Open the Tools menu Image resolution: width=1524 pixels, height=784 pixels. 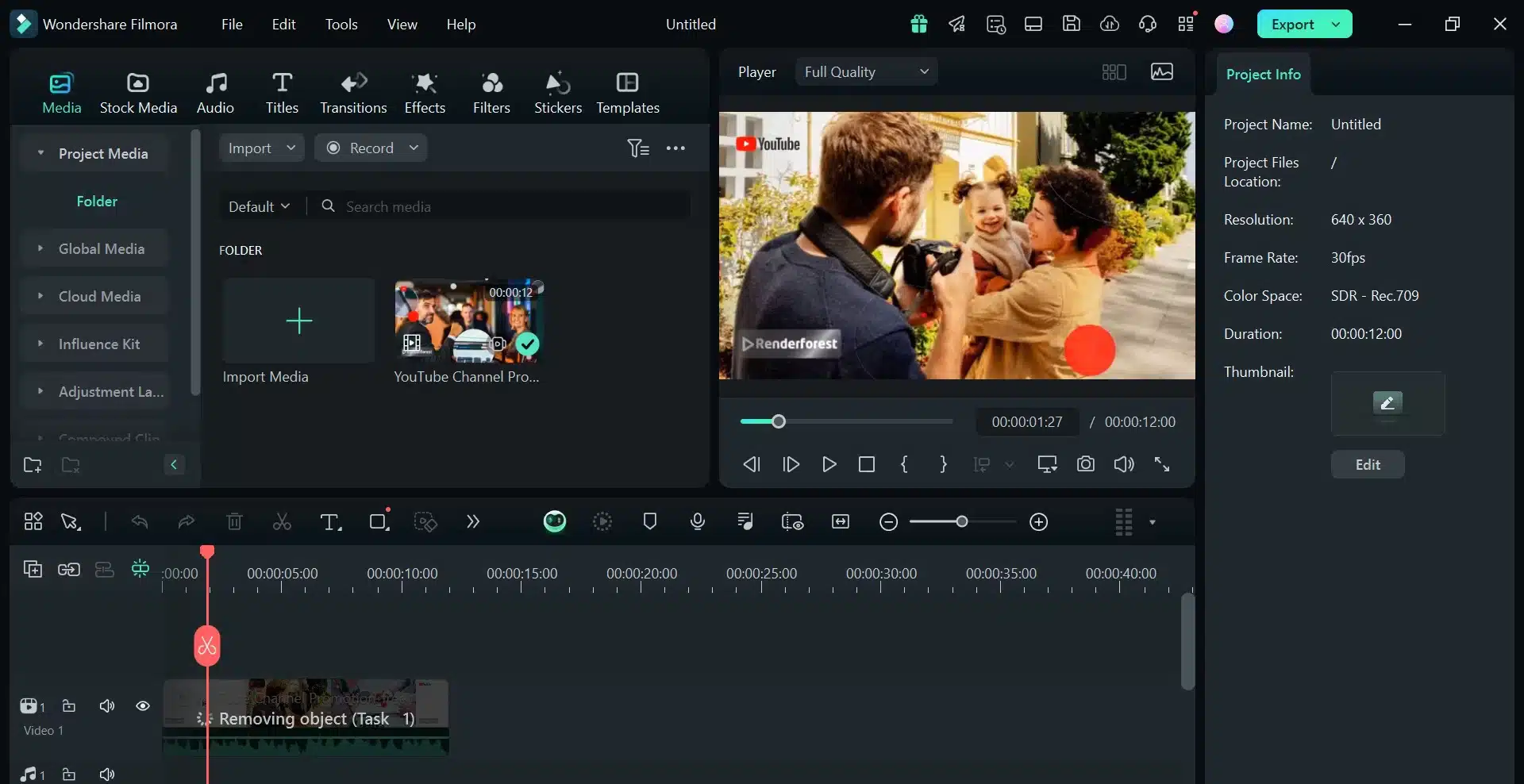point(341,24)
